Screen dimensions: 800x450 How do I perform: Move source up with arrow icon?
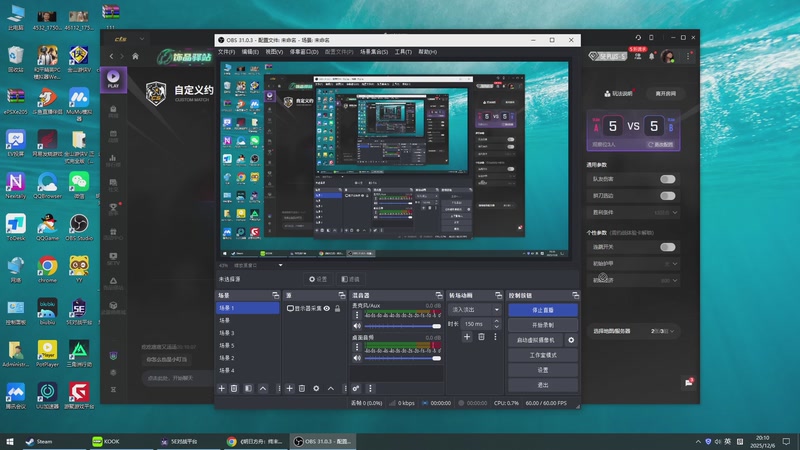point(331,389)
